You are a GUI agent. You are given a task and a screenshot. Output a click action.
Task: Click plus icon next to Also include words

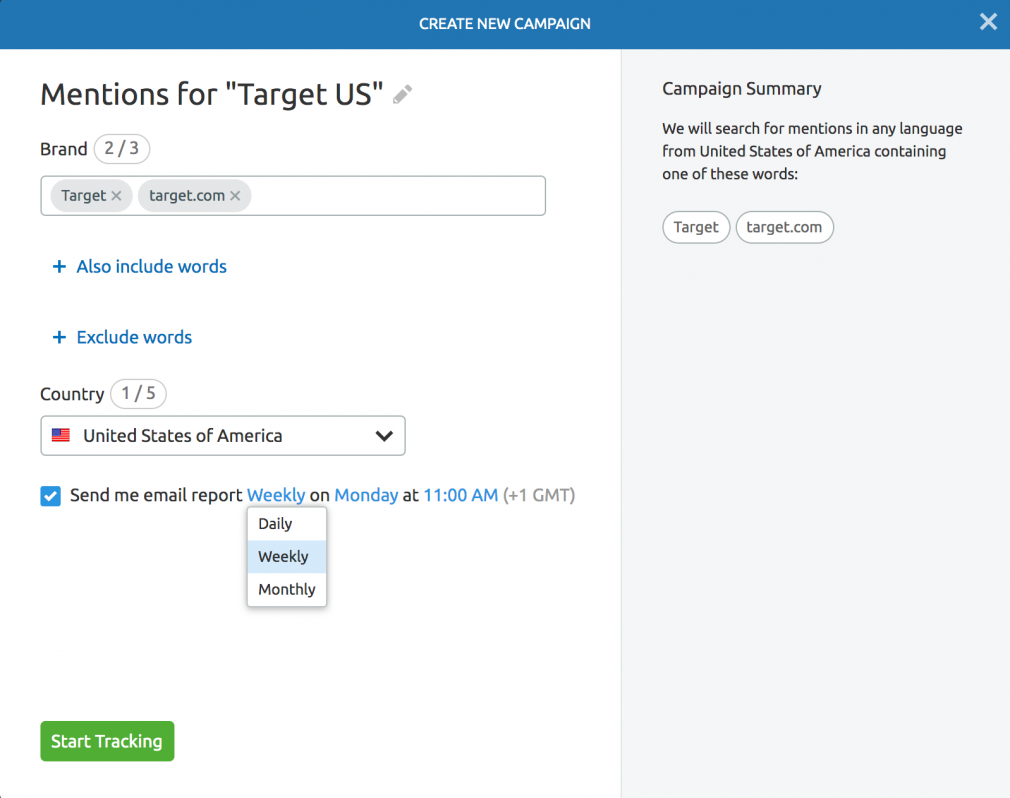click(59, 267)
